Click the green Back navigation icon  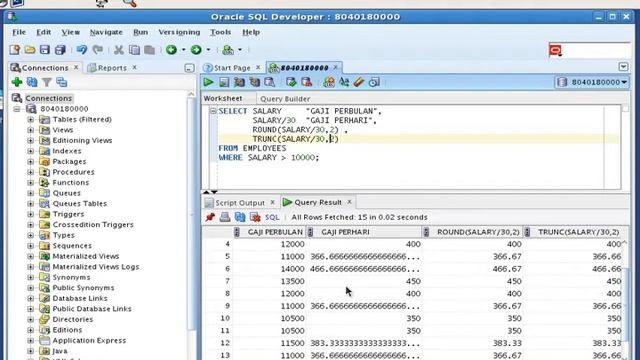point(171,50)
